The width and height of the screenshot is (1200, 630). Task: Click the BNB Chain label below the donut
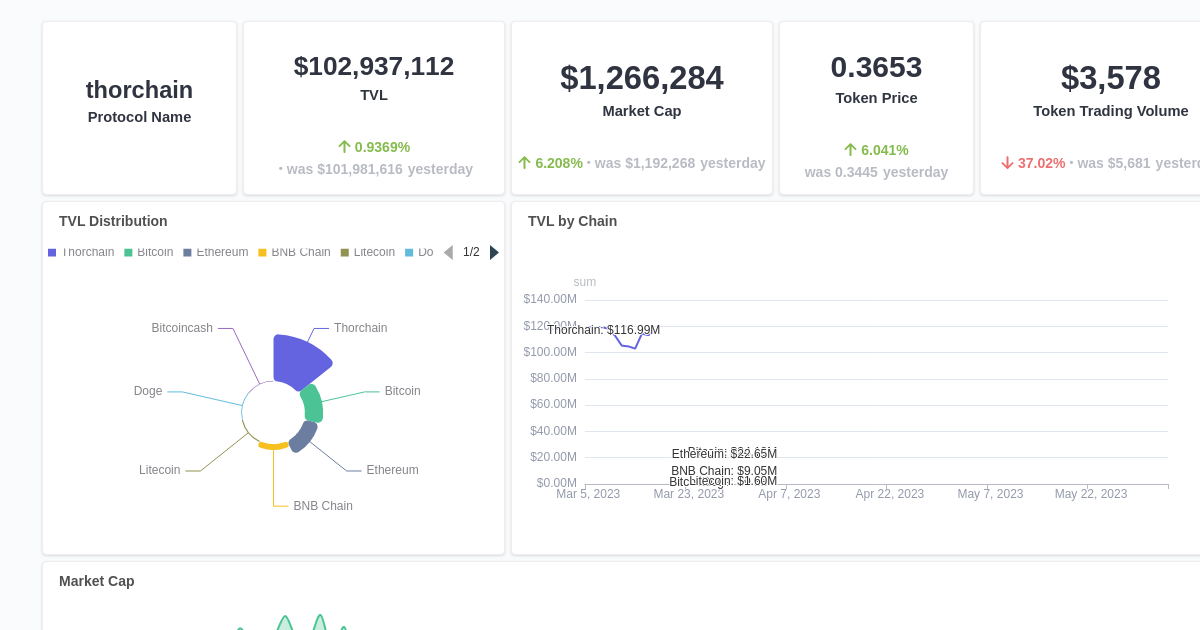pos(323,506)
